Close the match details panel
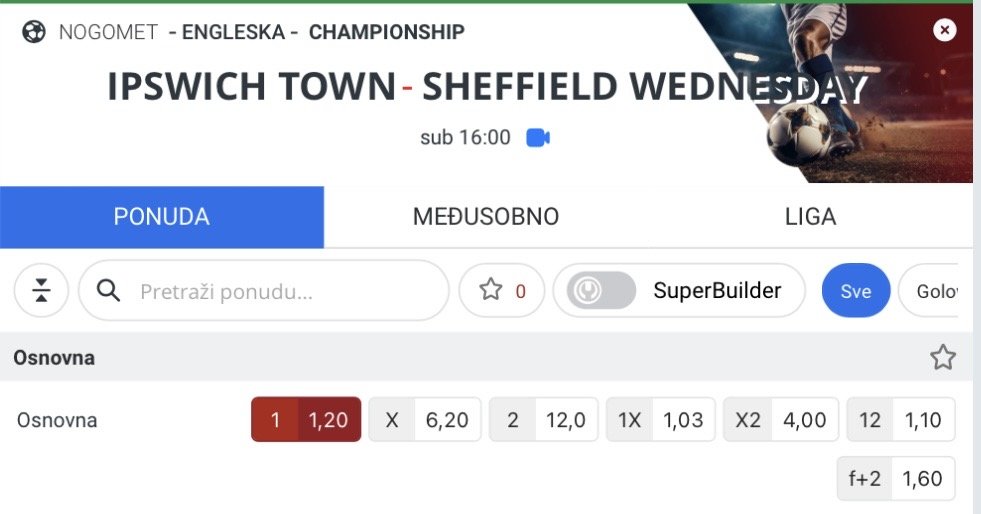Image resolution: width=981 pixels, height=514 pixels. tap(945, 30)
